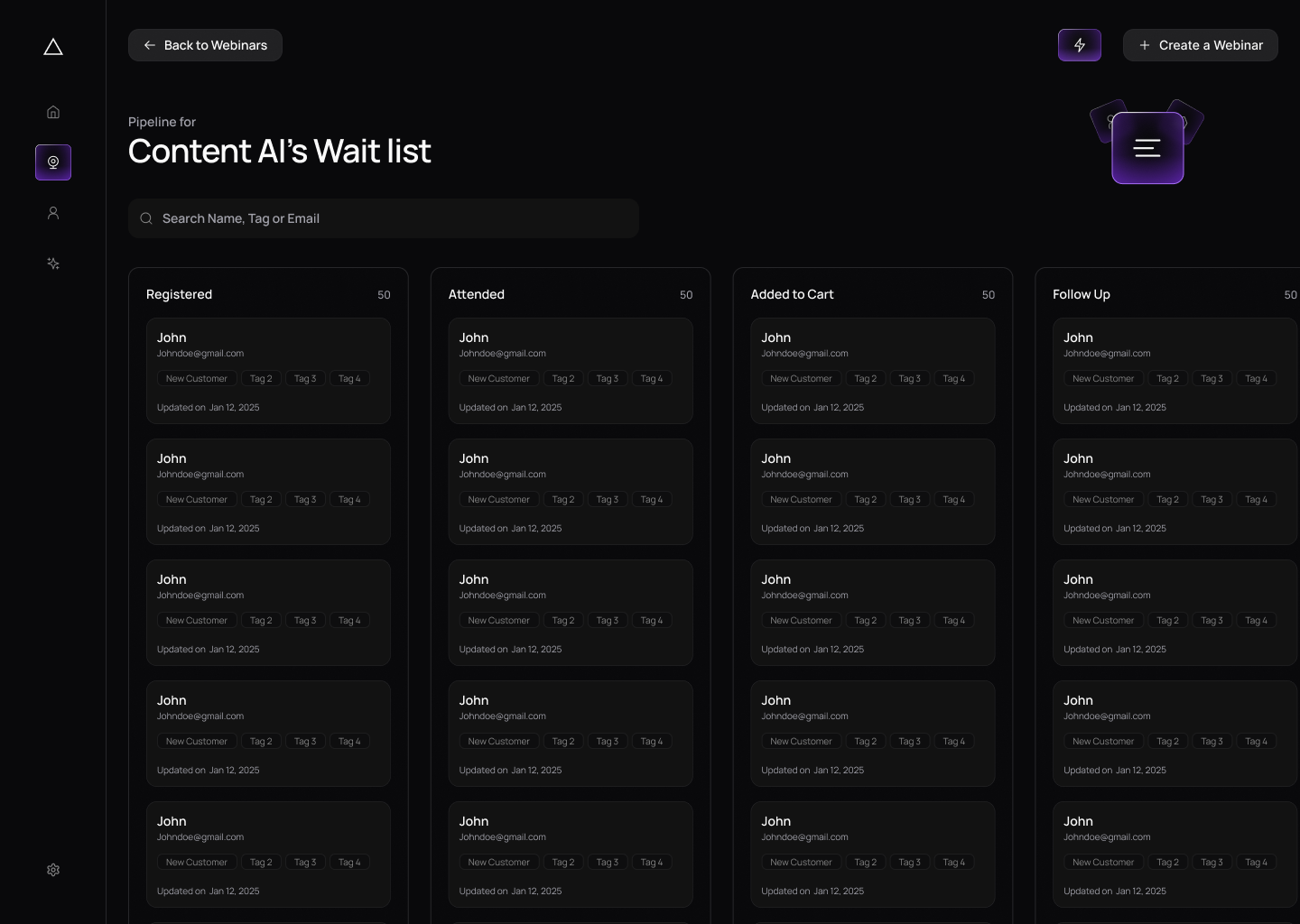Click the Added to Cart column title

click(792, 294)
